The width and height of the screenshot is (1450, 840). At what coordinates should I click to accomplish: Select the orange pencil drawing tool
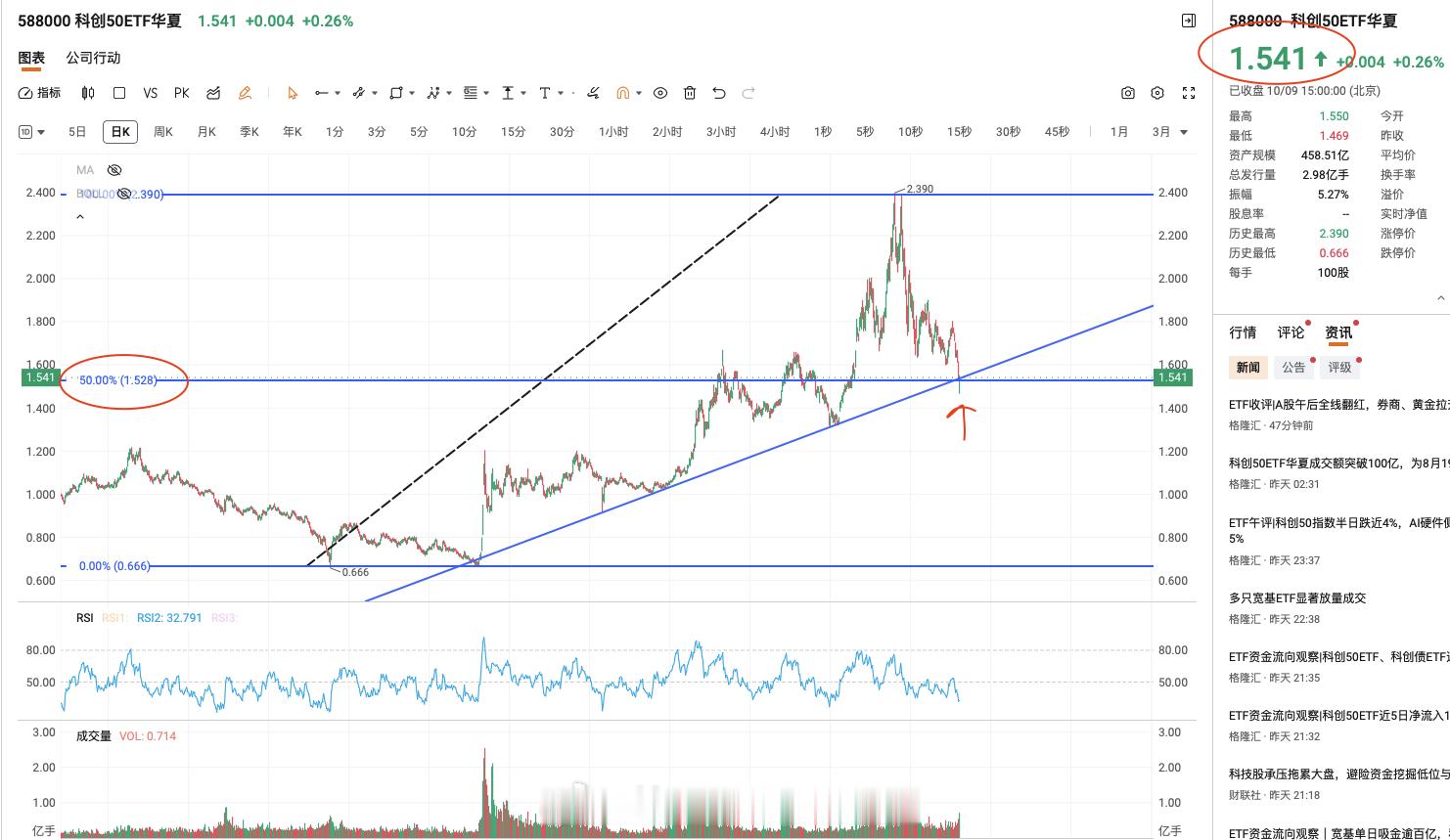(x=245, y=93)
